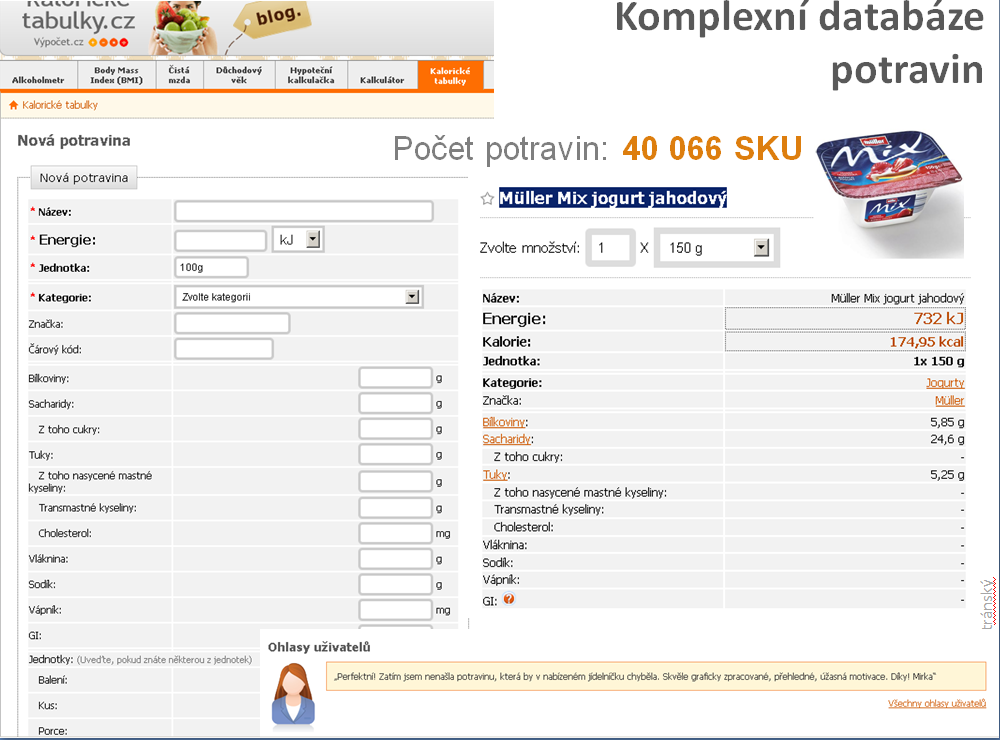Click the Ohlasy uživatelů heading

point(319,647)
